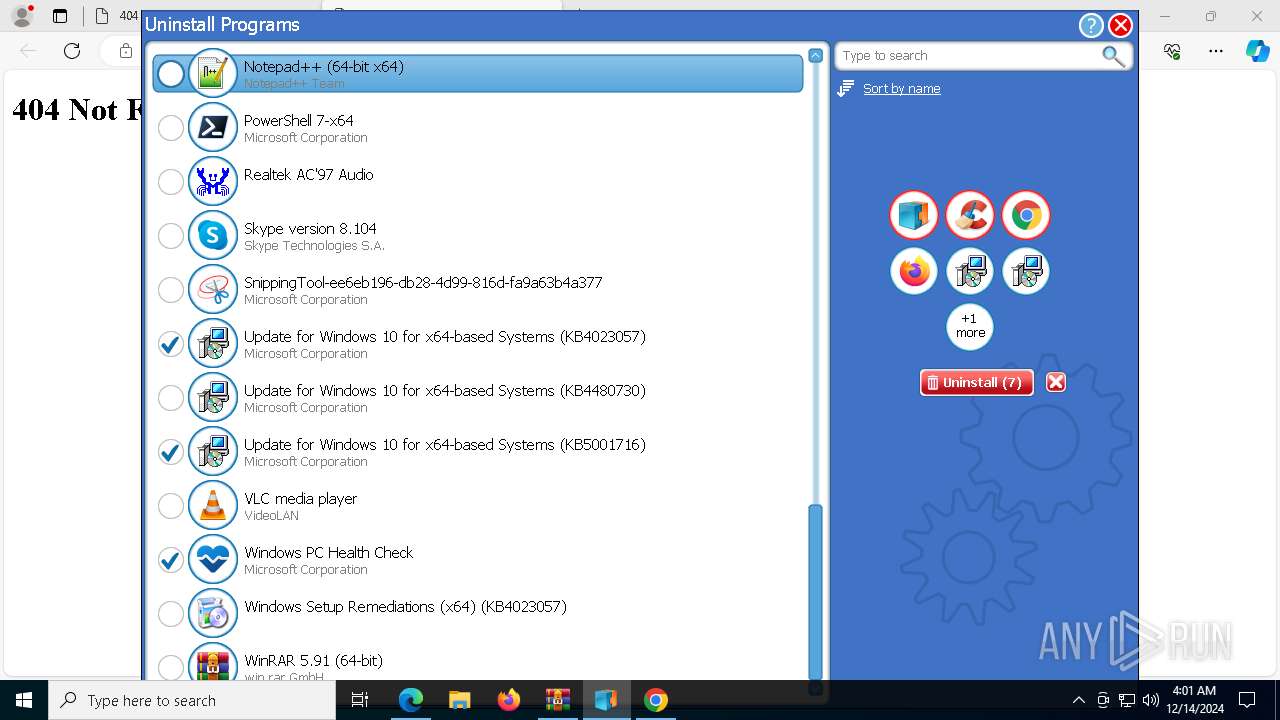Close the Uninstall Programs window

pyautogui.click(x=1121, y=26)
